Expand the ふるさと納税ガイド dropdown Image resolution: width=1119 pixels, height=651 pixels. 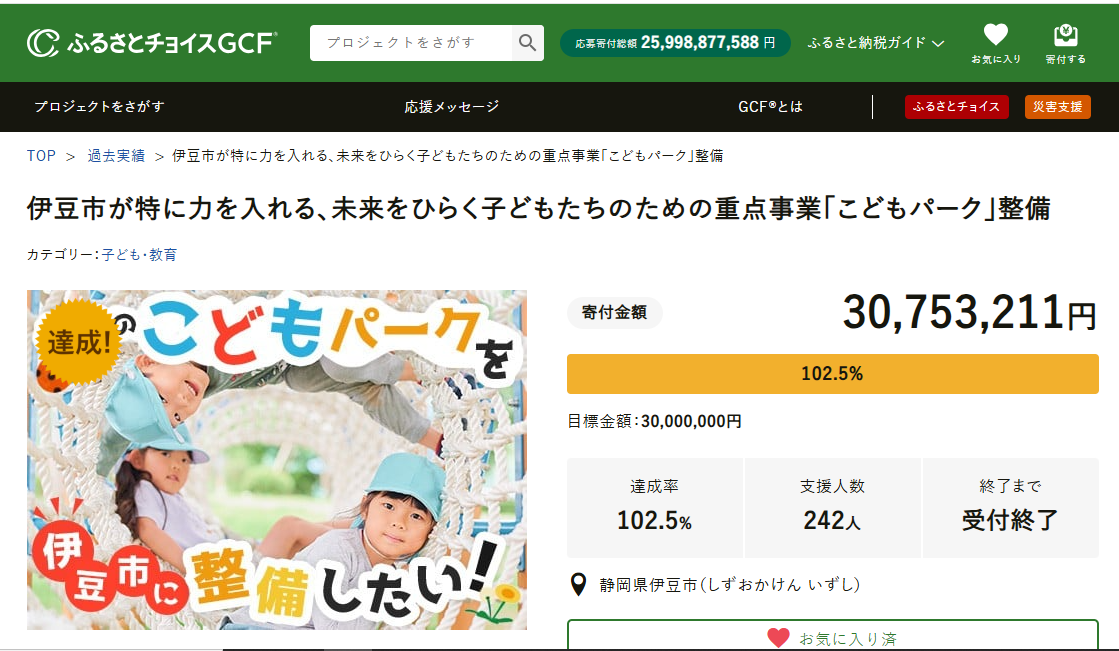[x=875, y=43]
